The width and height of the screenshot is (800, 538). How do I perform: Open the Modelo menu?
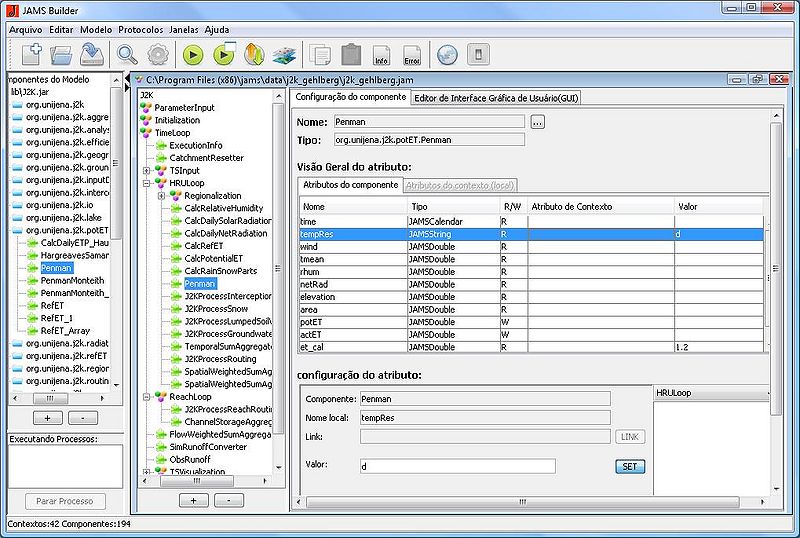point(96,30)
